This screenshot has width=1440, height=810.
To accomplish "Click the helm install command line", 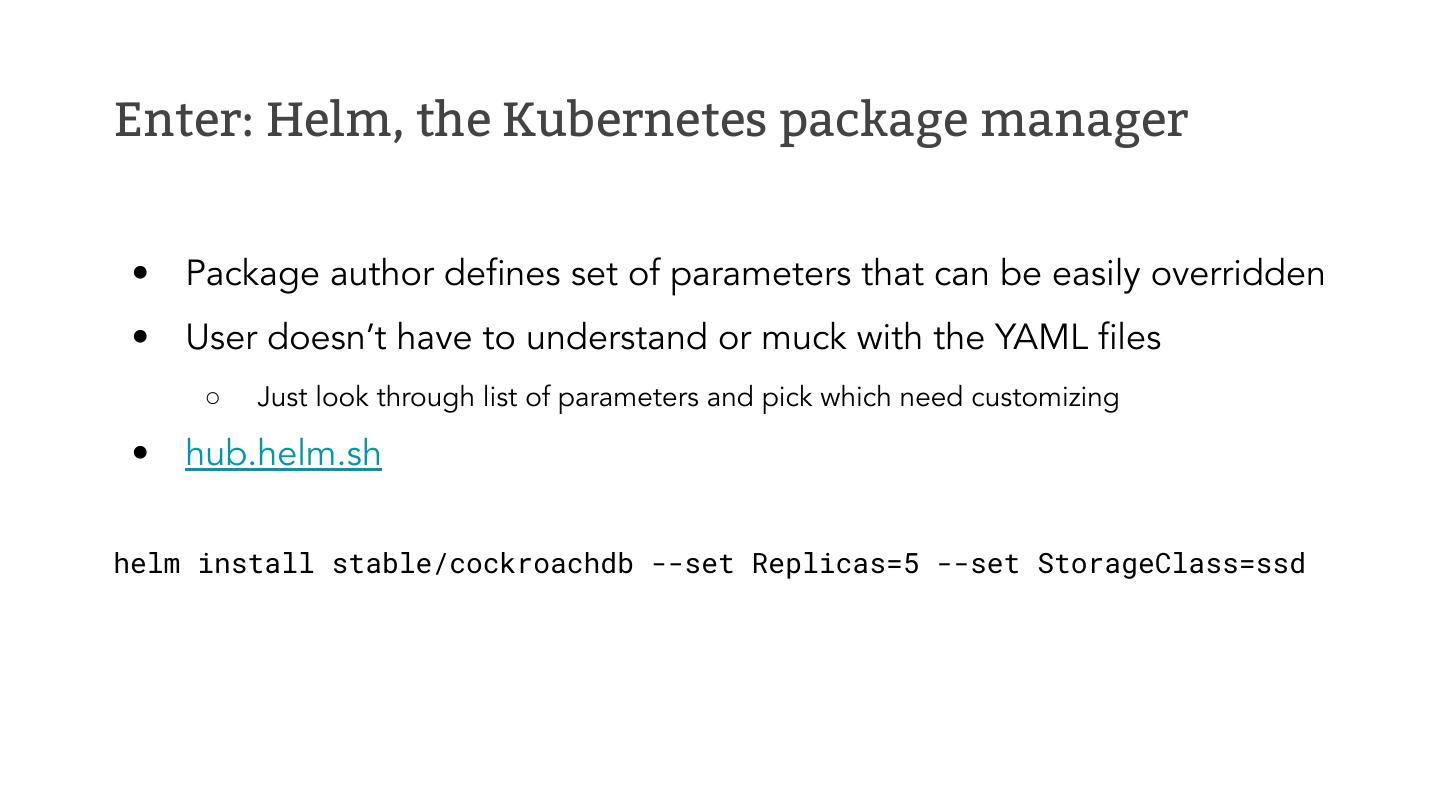I will tap(709, 564).
